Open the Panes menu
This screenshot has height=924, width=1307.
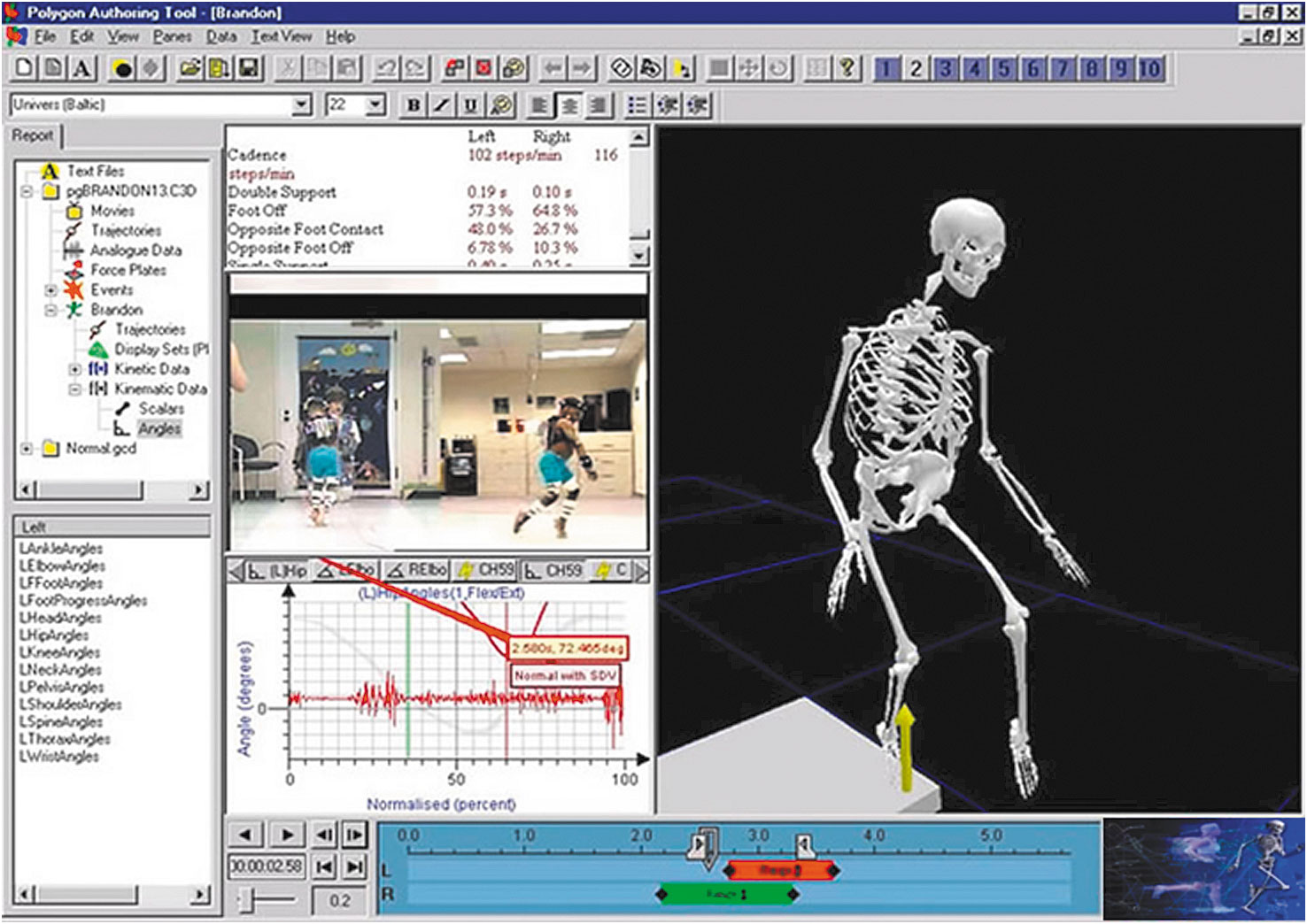click(172, 36)
